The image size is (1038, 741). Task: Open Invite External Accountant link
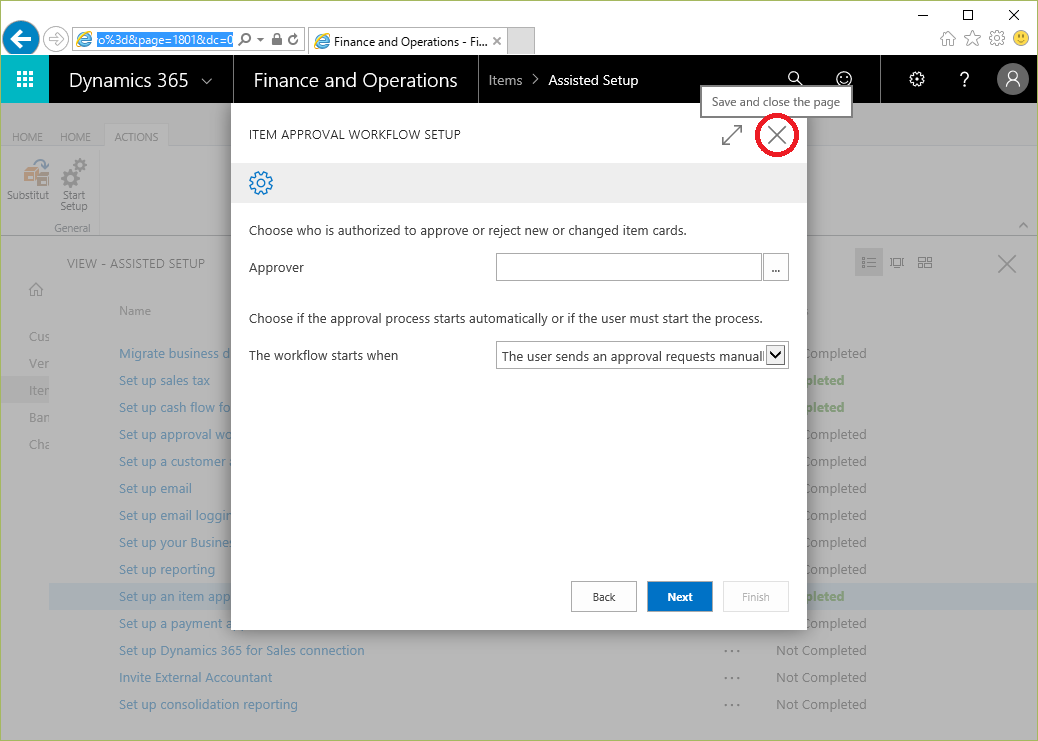[x=195, y=677]
